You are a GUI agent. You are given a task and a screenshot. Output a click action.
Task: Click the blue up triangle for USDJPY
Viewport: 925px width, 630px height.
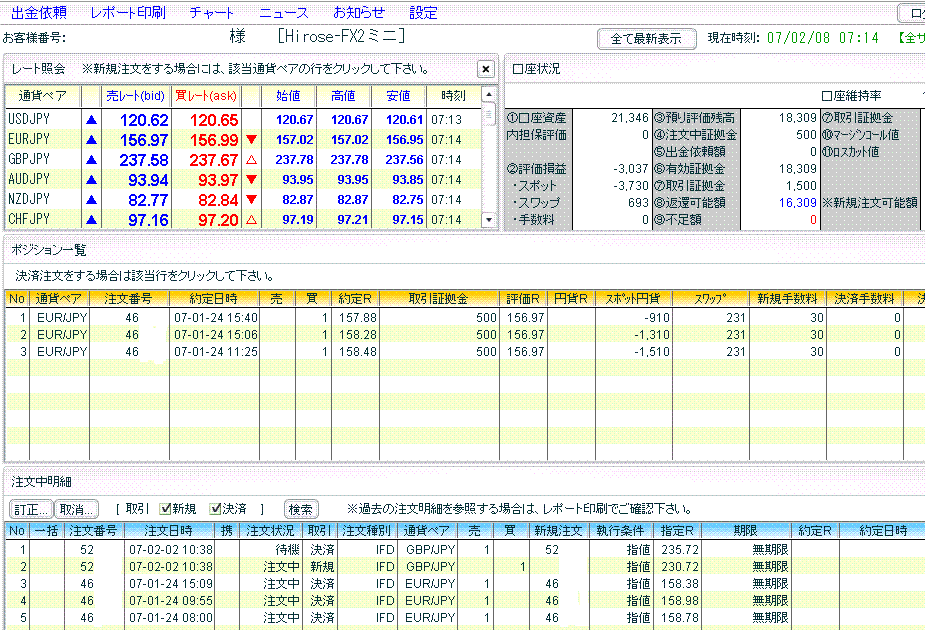[91, 120]
